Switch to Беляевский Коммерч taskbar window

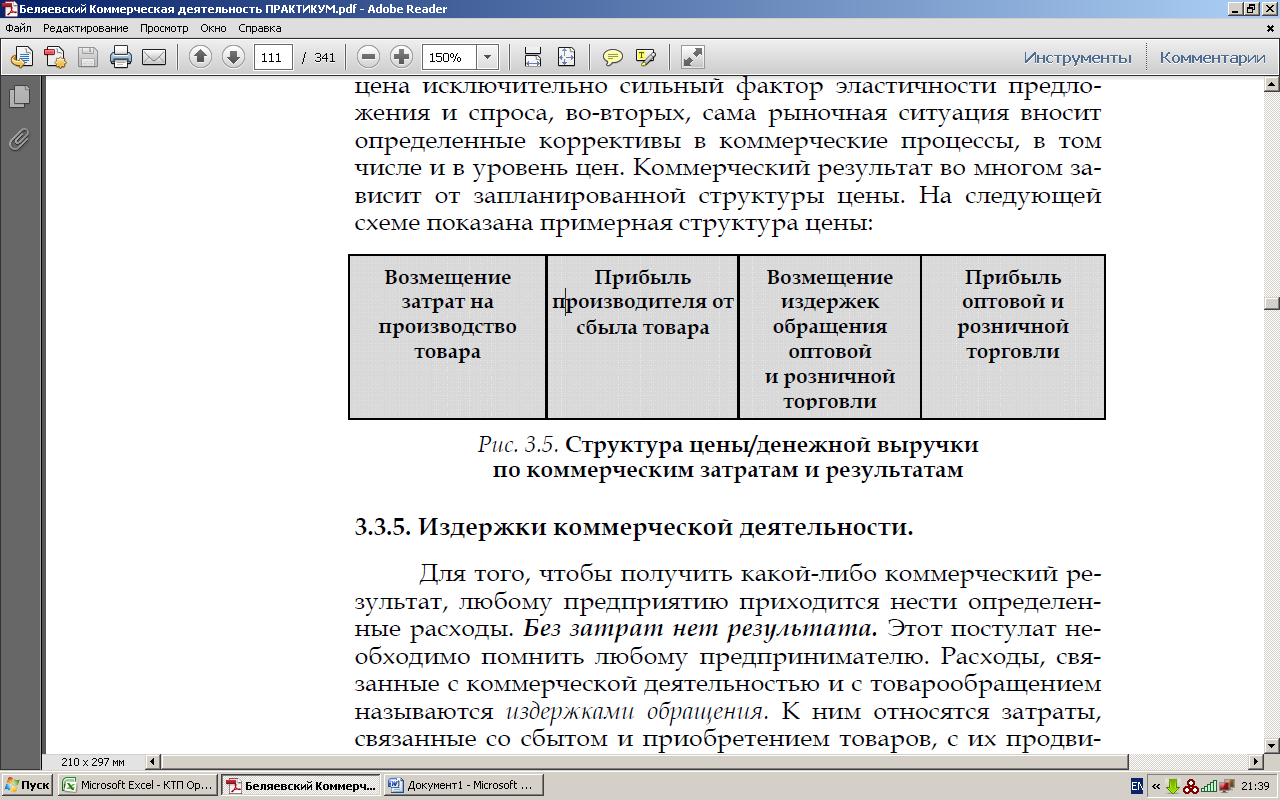tap(300, 785)
